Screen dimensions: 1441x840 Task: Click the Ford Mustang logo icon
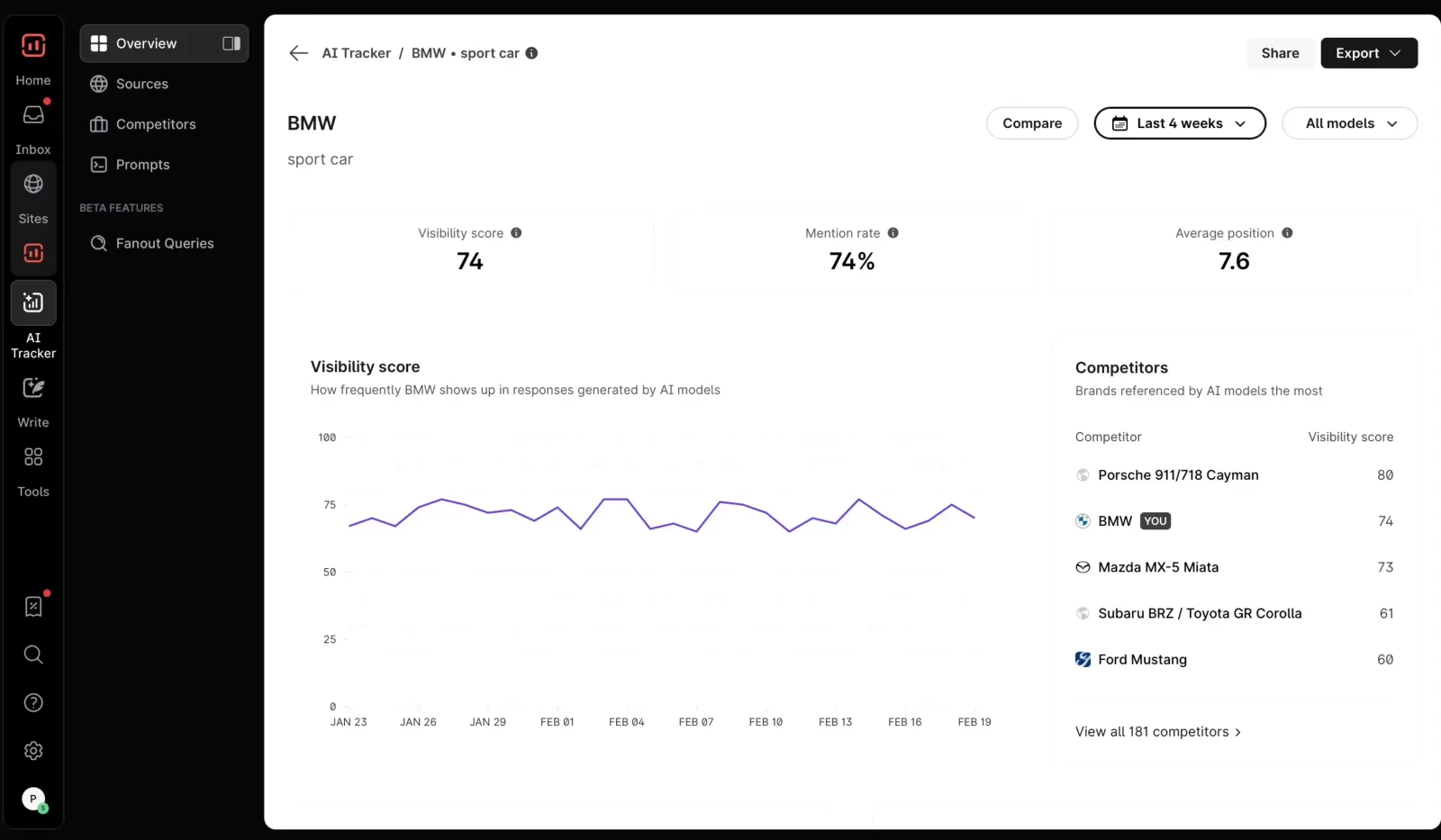[x=1083, y=659]
